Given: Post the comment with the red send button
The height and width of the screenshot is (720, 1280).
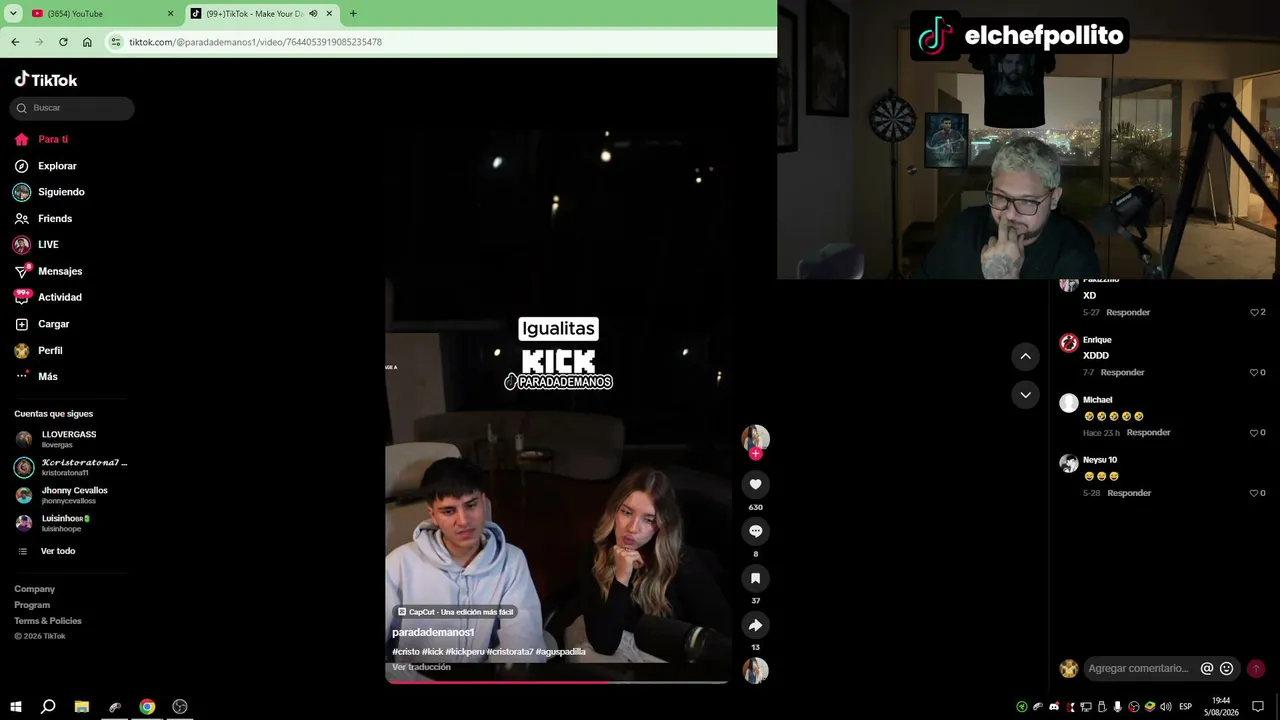Looking at the screenshot, I should point(1256,669).
